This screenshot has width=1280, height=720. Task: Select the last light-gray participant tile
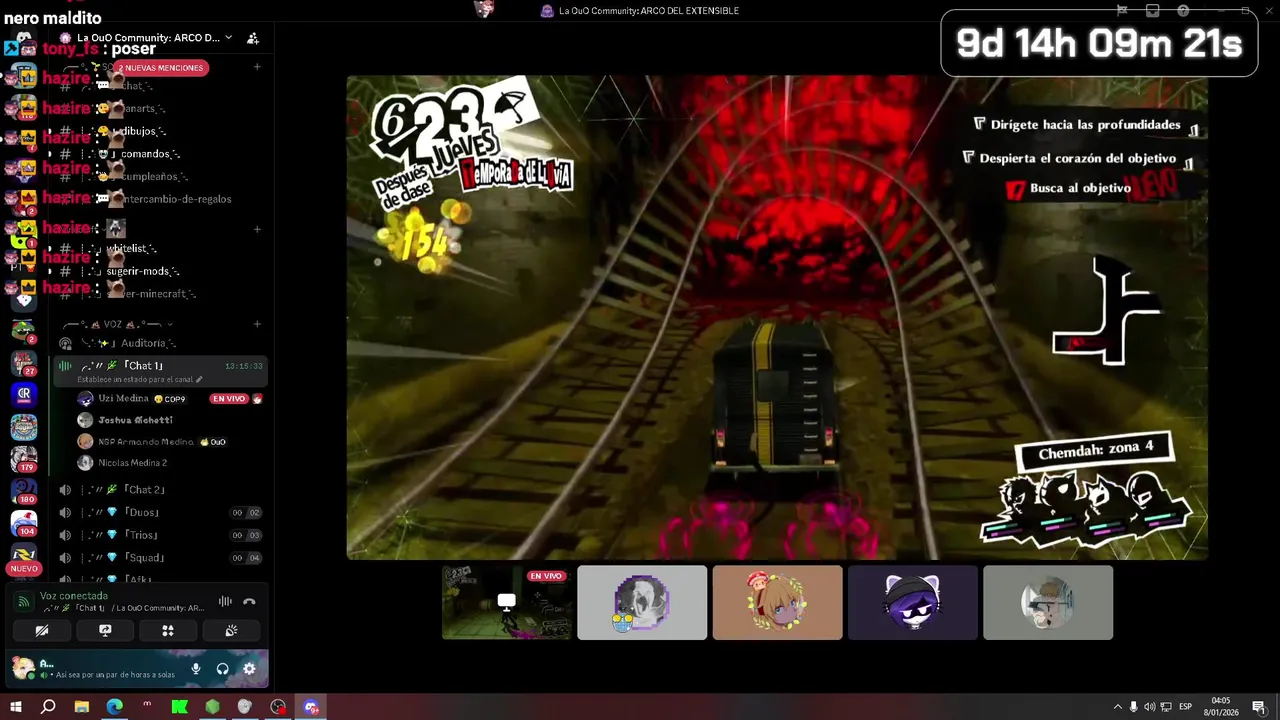(x=1048, y=602)
